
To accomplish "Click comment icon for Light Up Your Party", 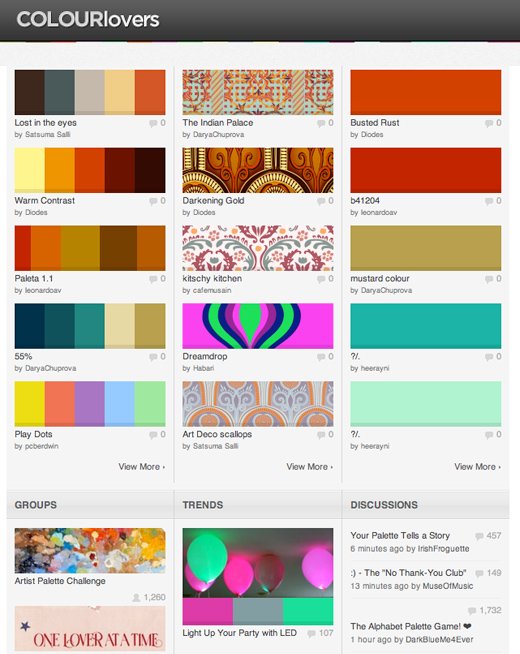I will [311, 633].
